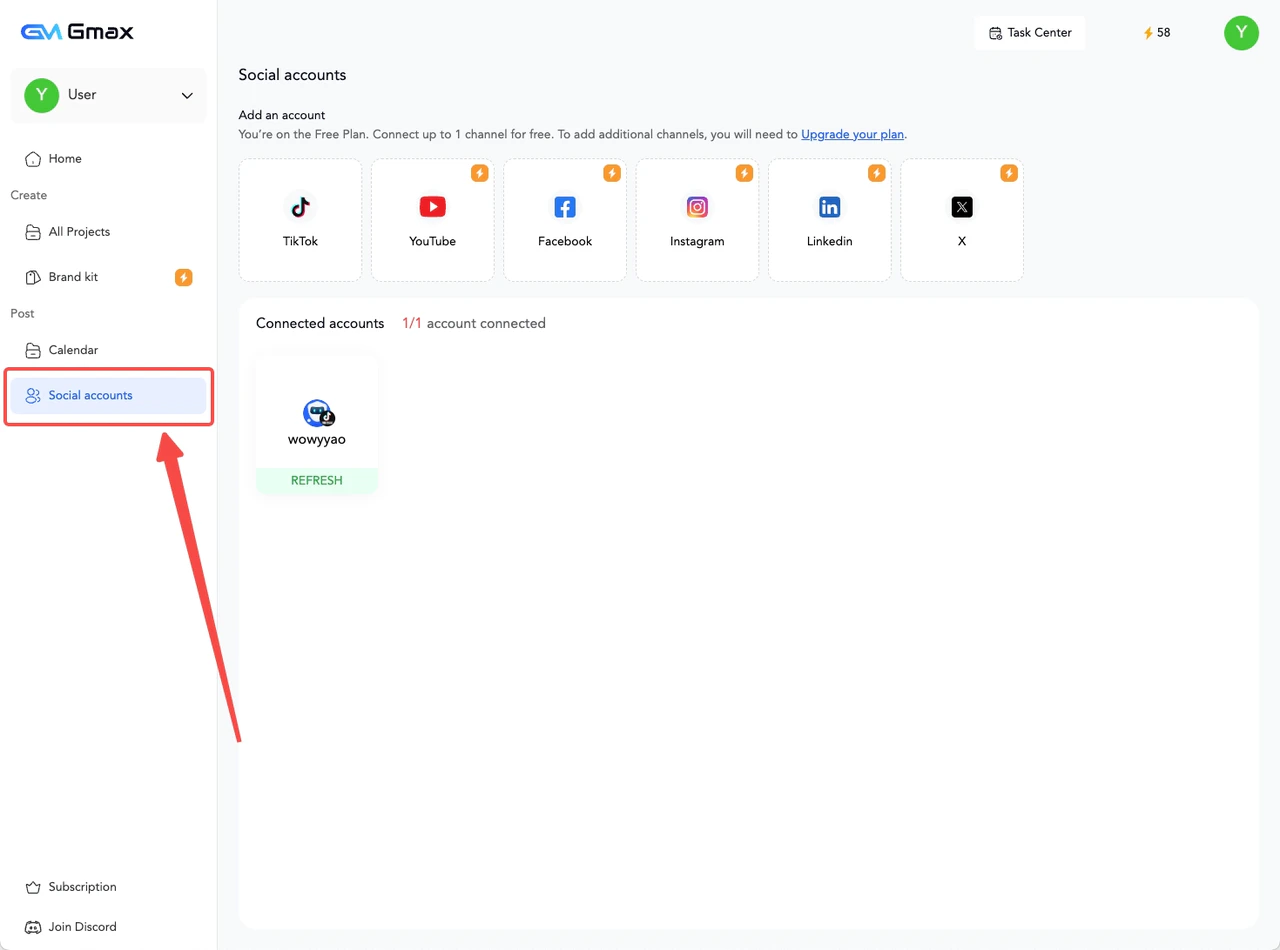This screenshot has width=1280, height=950.
Task: Add an Instagram account card
Action: [x=697, y=220]
